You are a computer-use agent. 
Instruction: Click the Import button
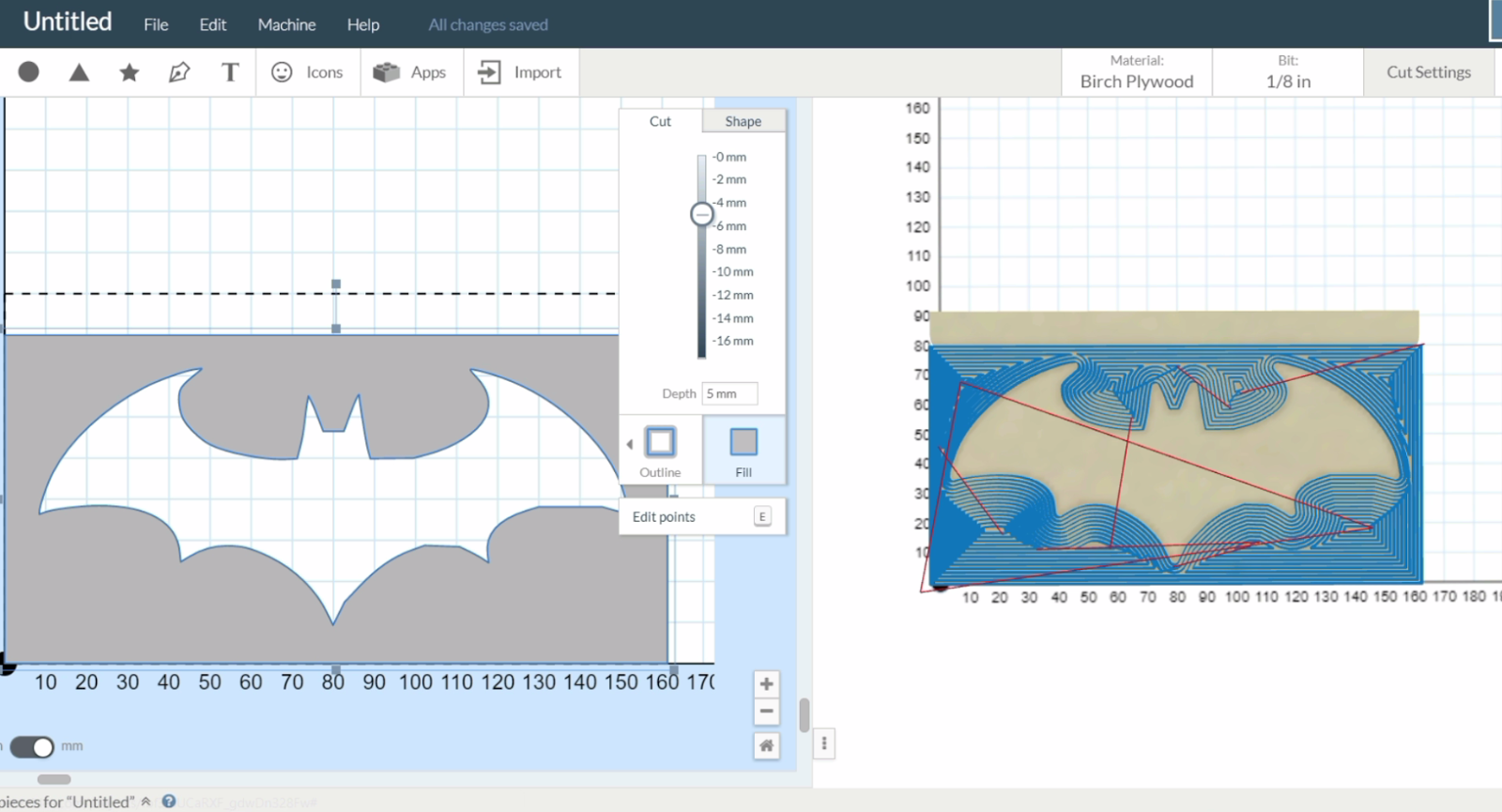[x=519, y=72]
